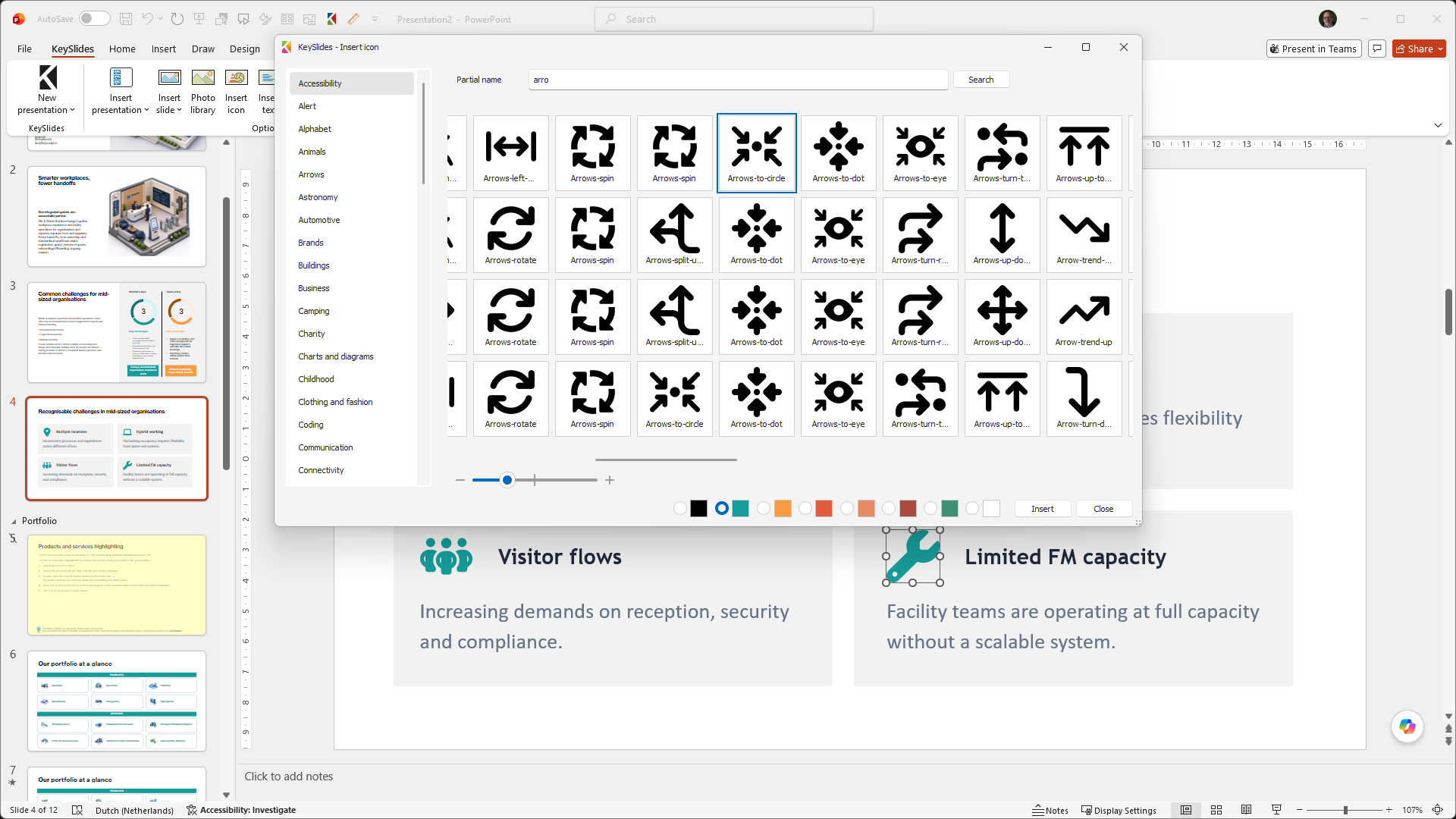Click the Photo library ribbon icon
1456x819 pixels.
[202, 92]
